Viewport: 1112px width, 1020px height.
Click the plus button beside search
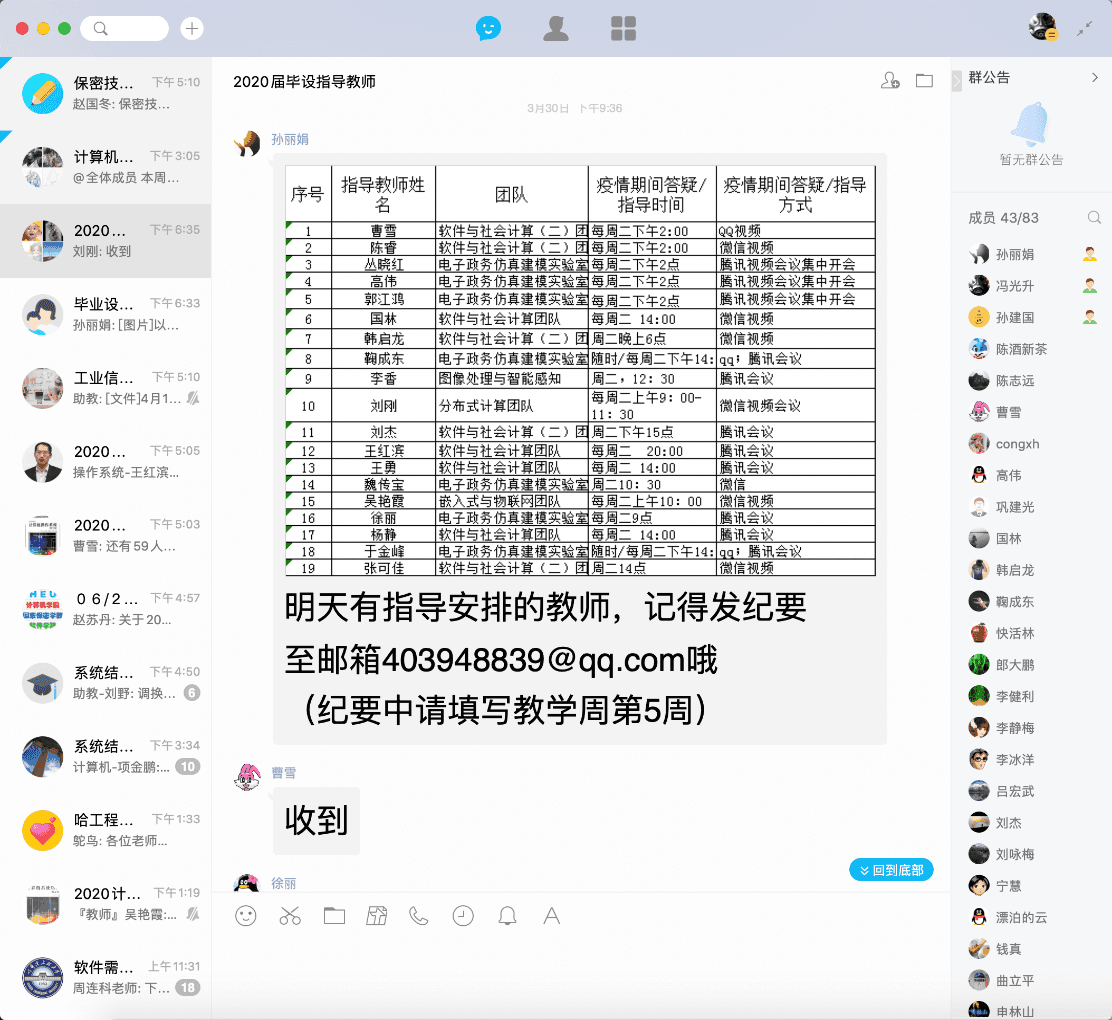click(x=192, y=29)
